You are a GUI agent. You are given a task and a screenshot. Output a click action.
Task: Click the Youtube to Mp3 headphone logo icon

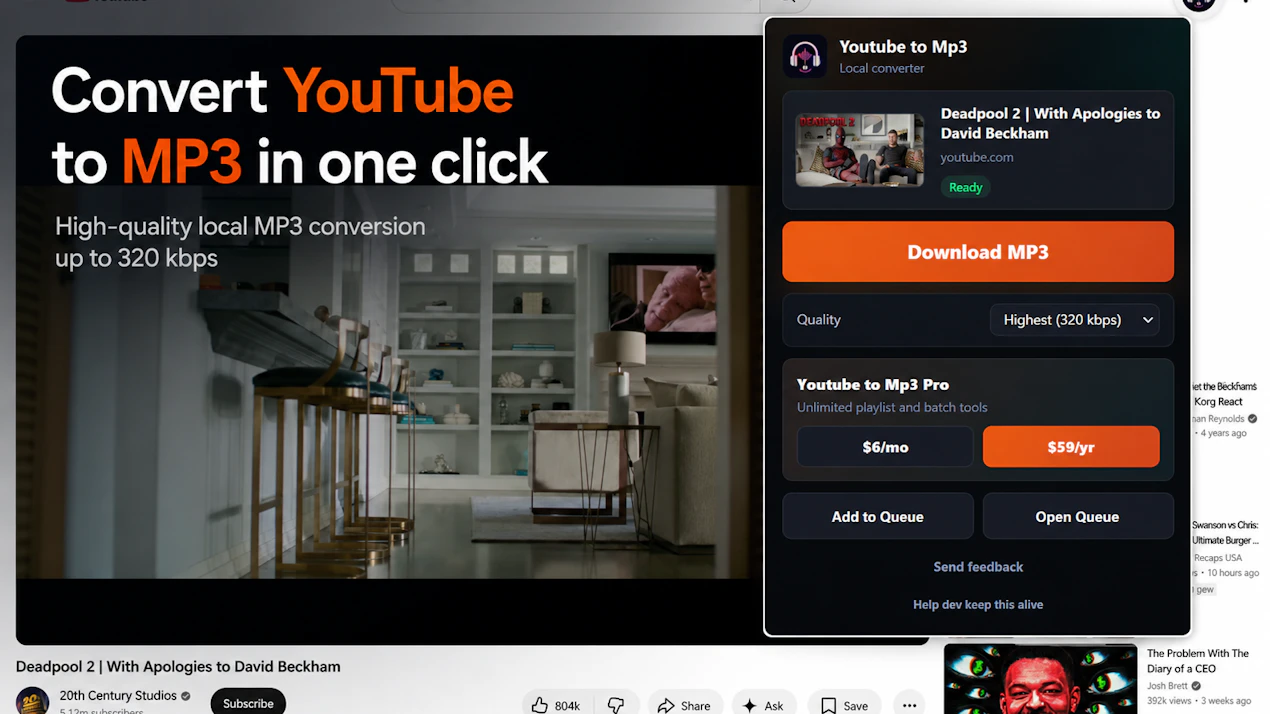[x=805, y=56]
